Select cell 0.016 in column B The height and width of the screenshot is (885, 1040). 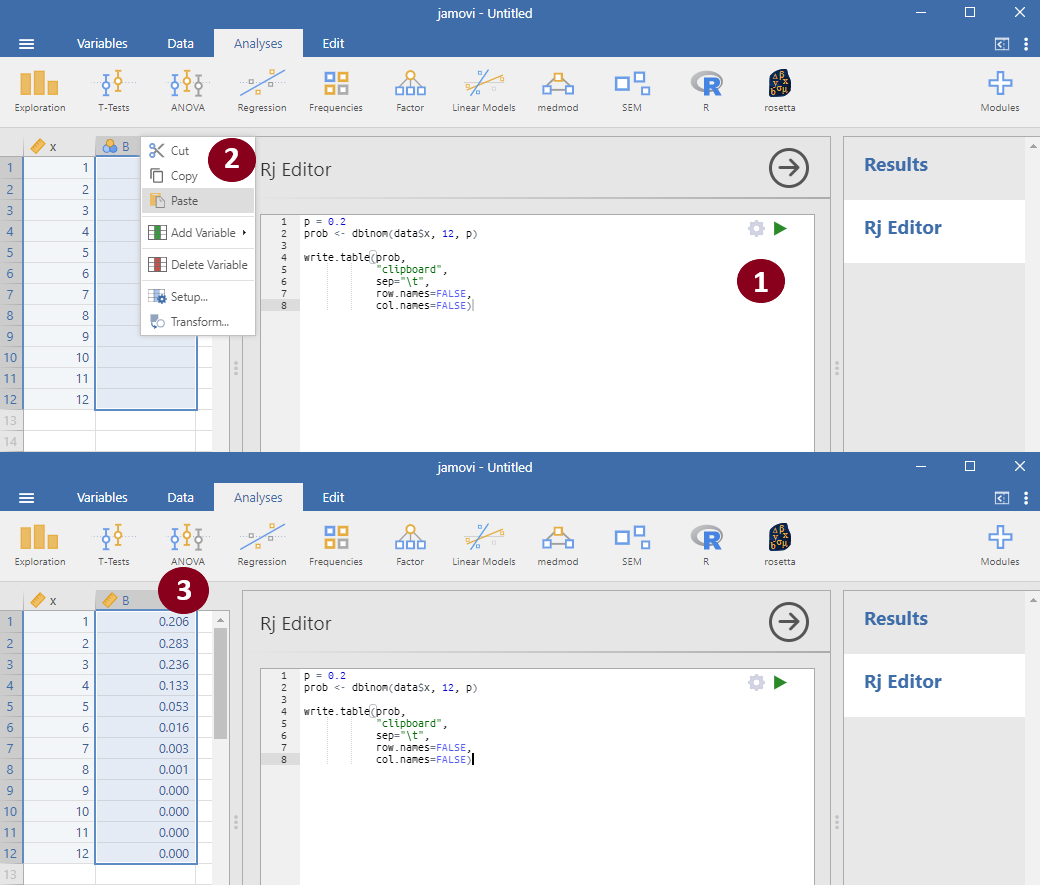click(146, 728)
